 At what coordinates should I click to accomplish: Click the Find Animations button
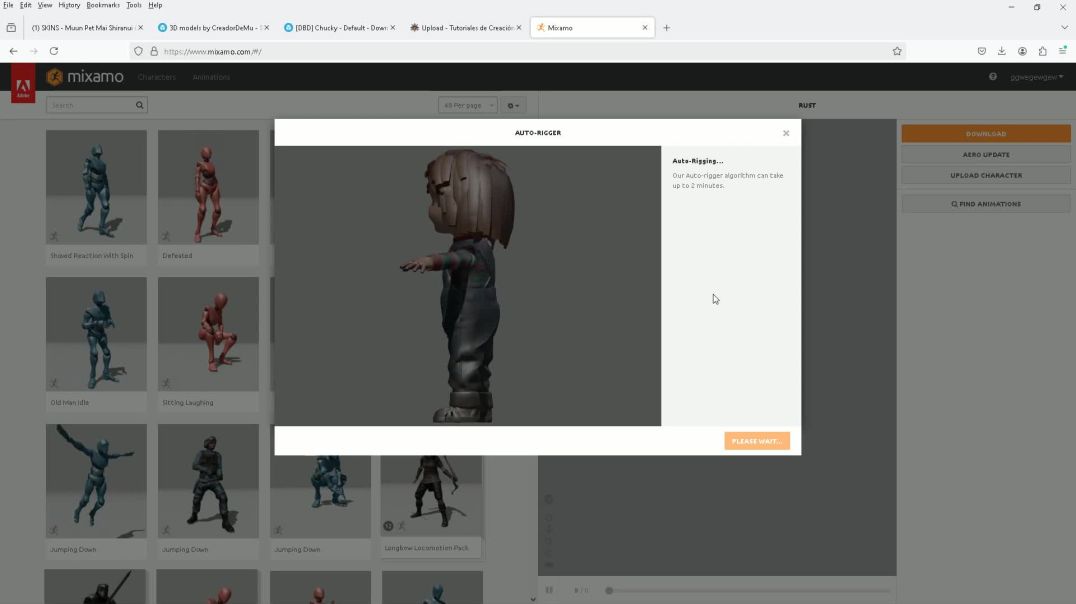coord(985,204)
